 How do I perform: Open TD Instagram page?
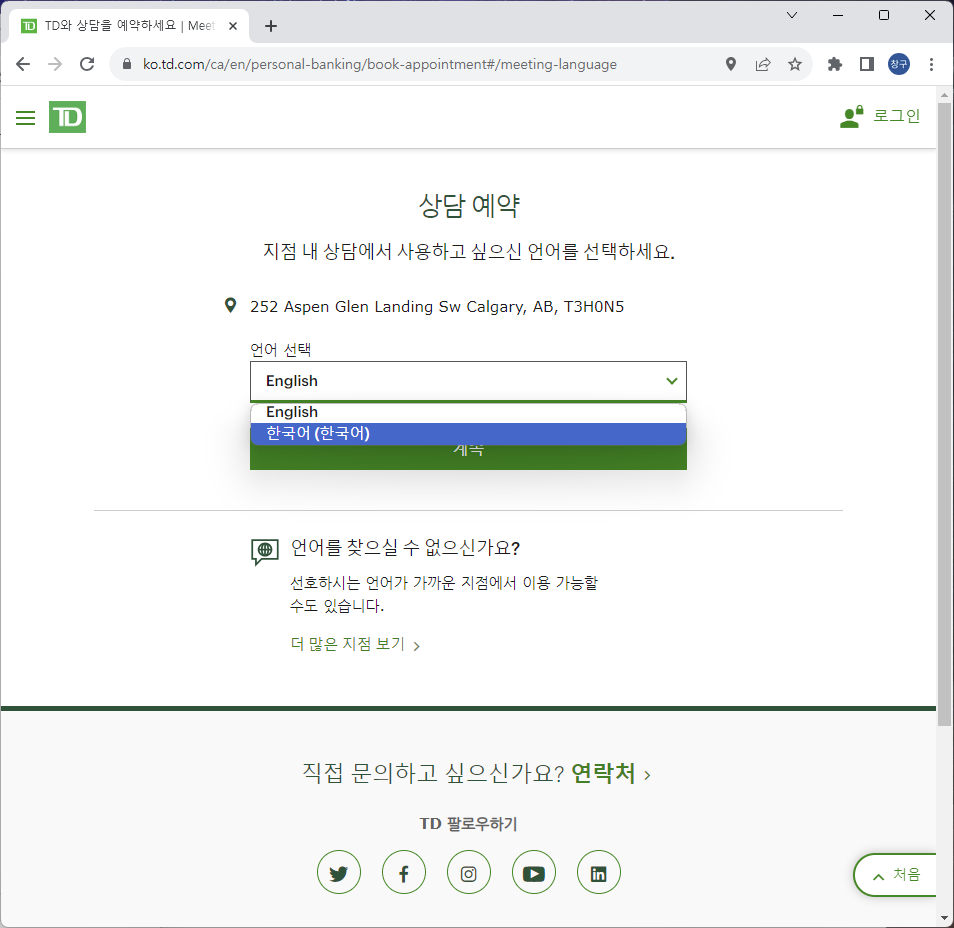[468, 873]
